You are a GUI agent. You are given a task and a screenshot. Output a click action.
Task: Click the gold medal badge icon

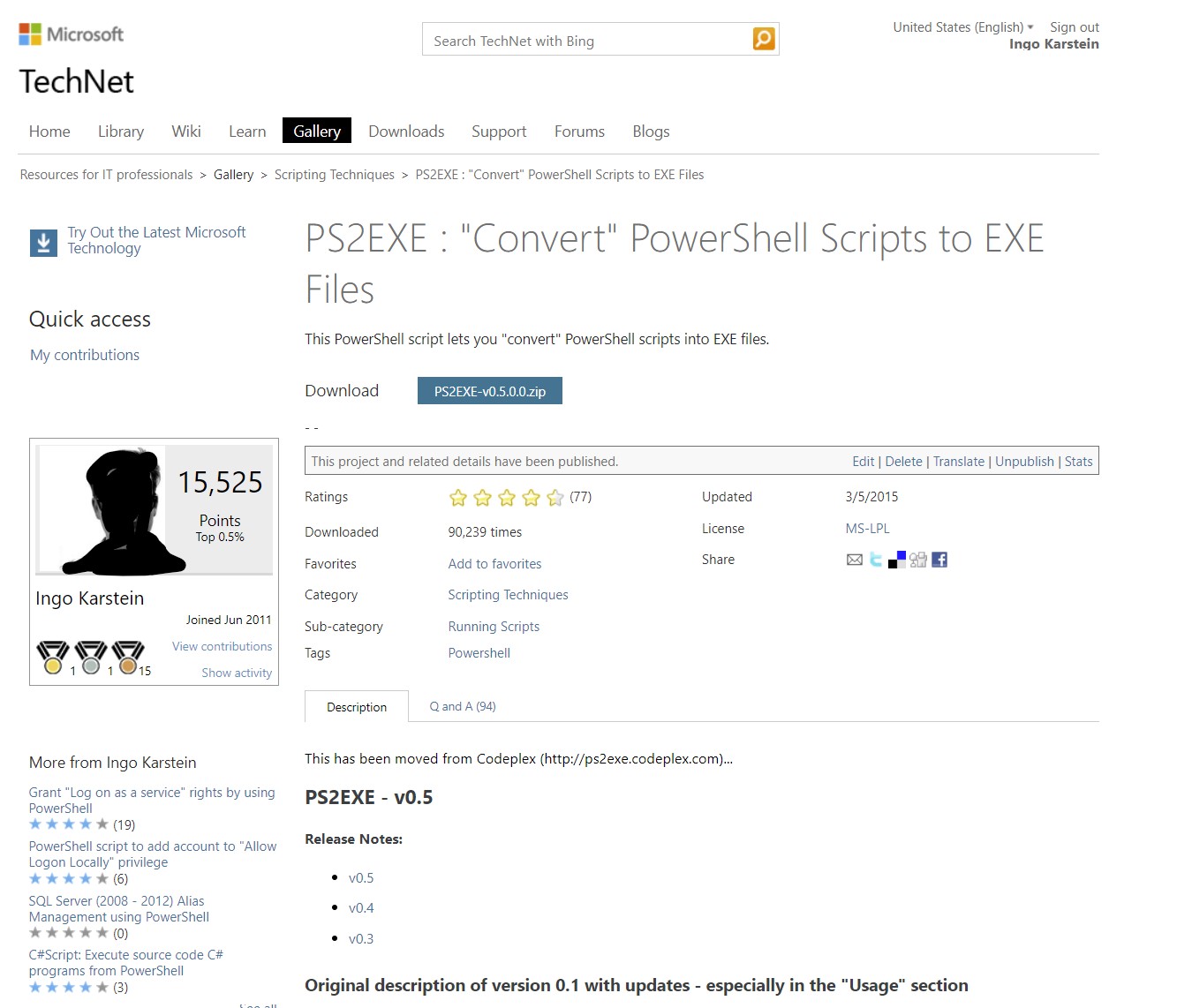click(53, 658)
